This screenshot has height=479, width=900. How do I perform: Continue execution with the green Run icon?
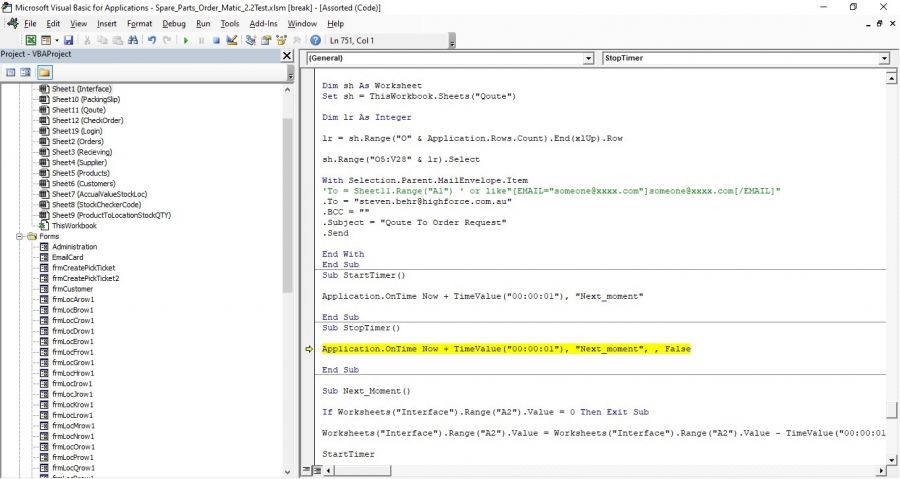click(x=185, y=40)
